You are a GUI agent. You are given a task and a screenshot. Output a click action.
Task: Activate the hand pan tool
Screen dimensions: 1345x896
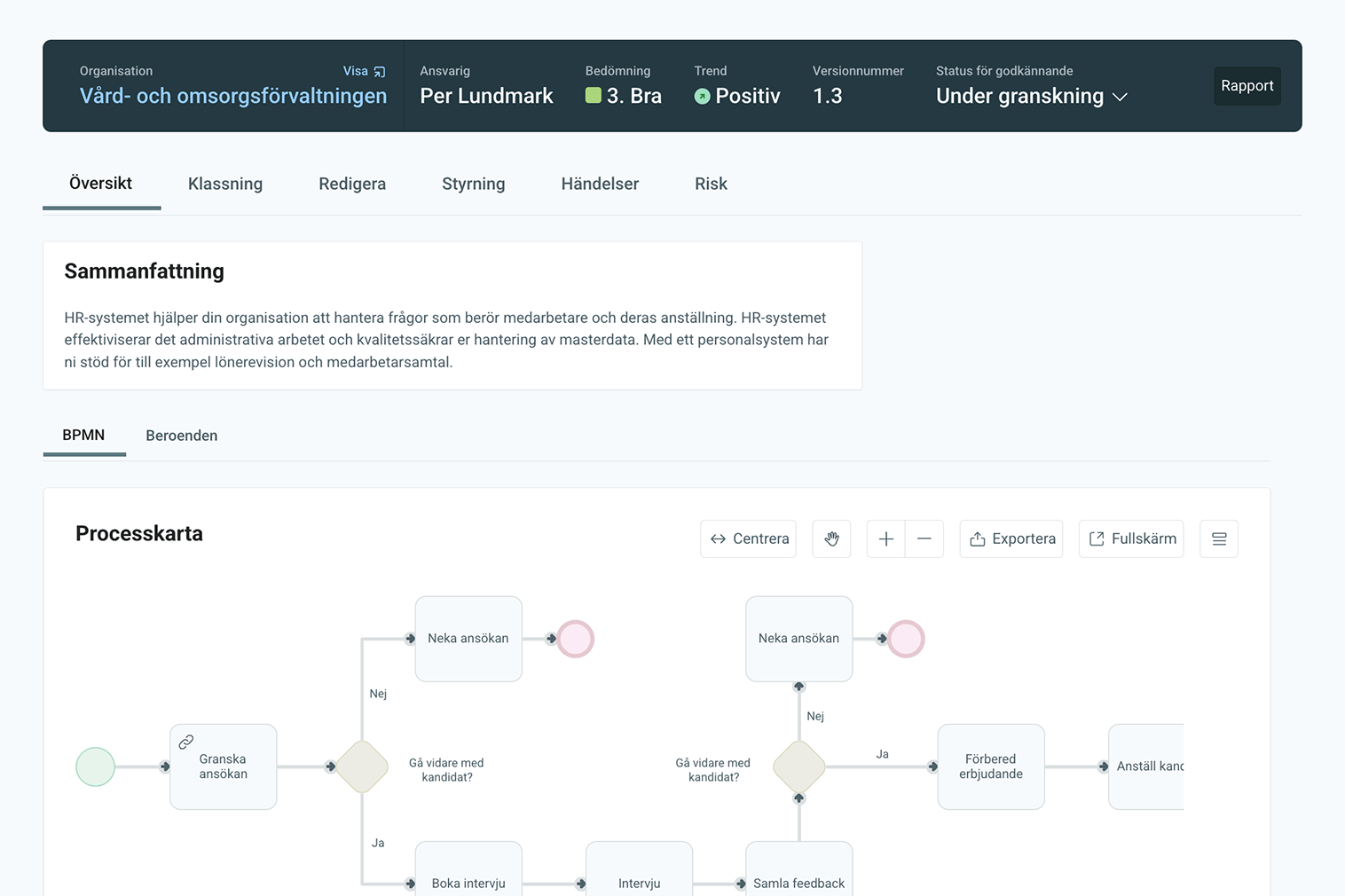point(831,538)
